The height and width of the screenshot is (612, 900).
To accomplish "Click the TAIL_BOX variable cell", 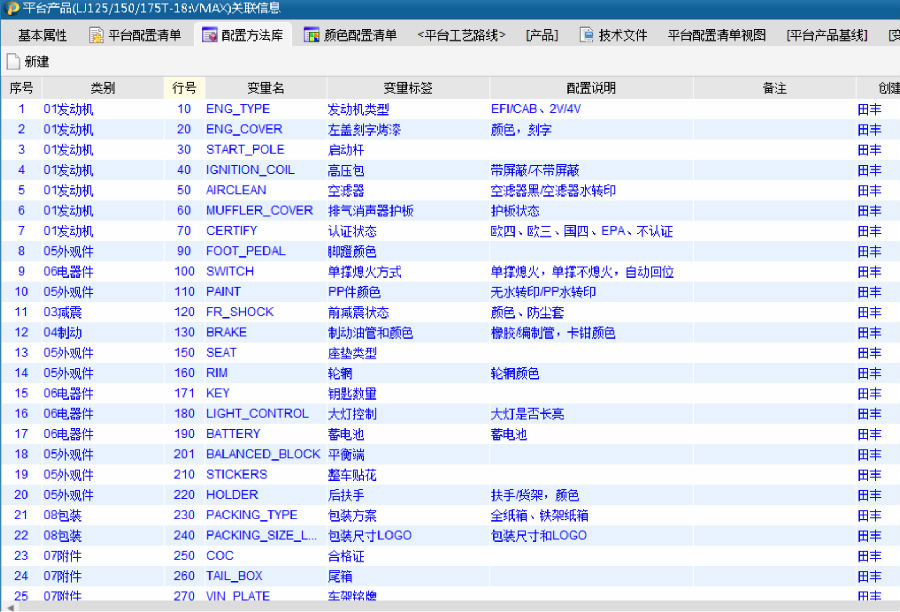I will coord(266,576).
